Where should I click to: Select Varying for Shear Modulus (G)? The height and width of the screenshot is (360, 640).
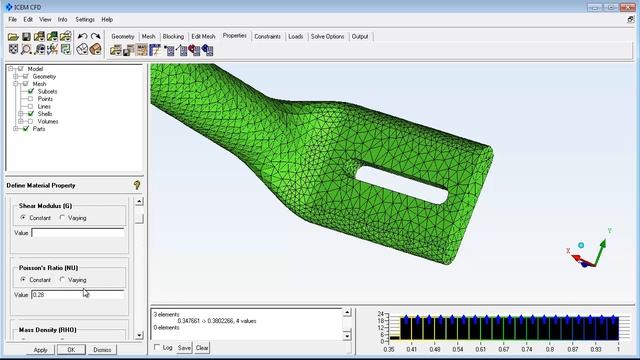[62, 218]
